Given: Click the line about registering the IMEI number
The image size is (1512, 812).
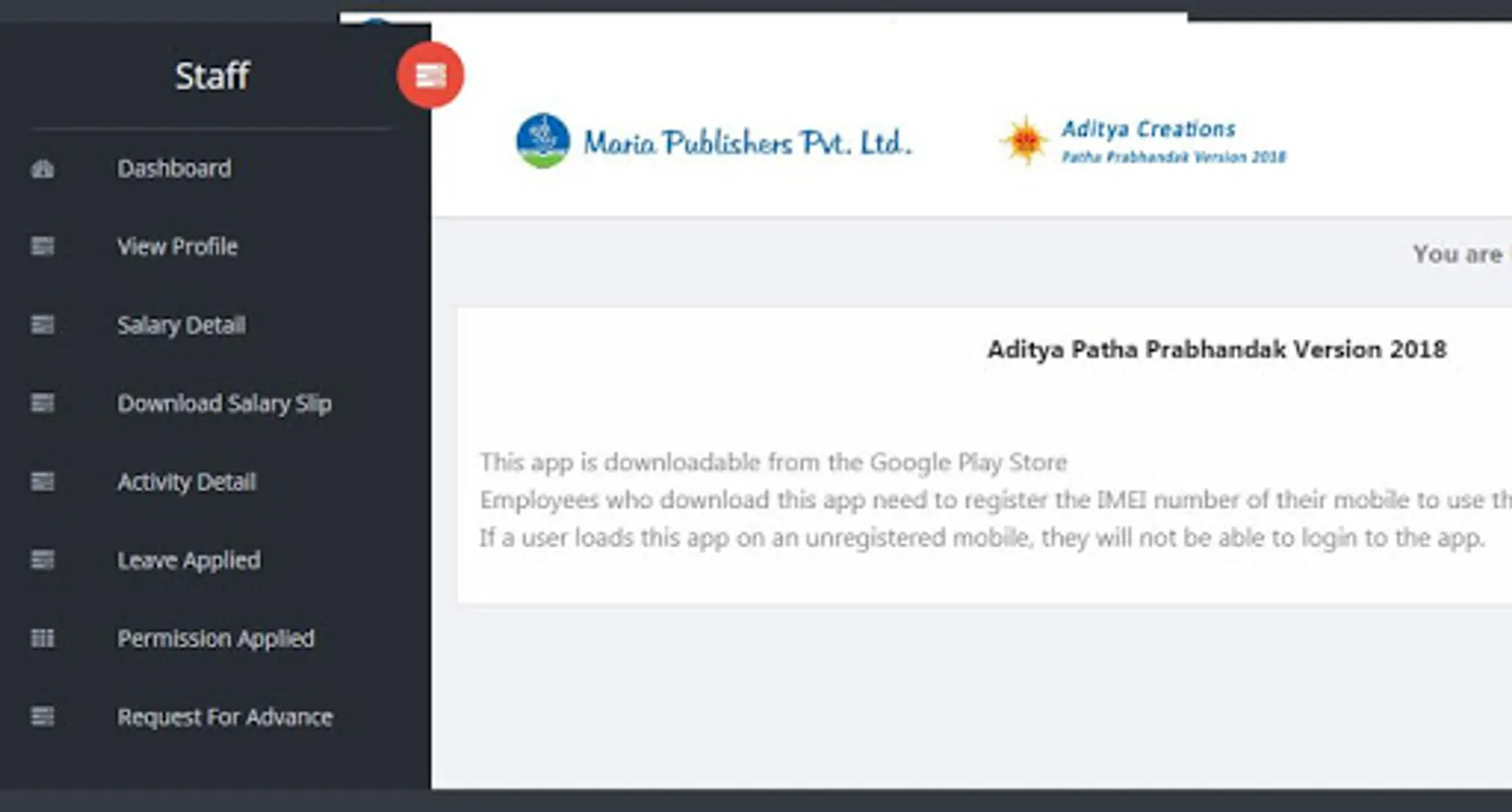Looking at the screenshot, I should coord(995,500).
